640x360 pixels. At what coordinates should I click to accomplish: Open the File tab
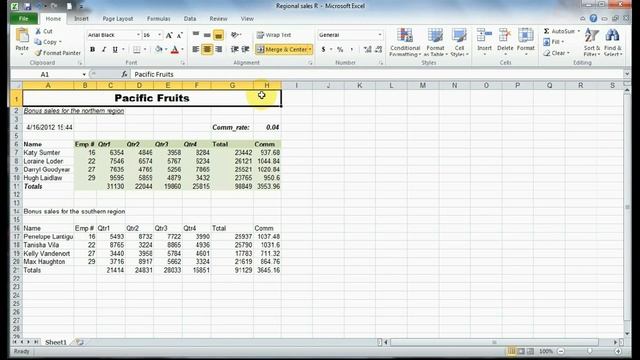(23, 19)
